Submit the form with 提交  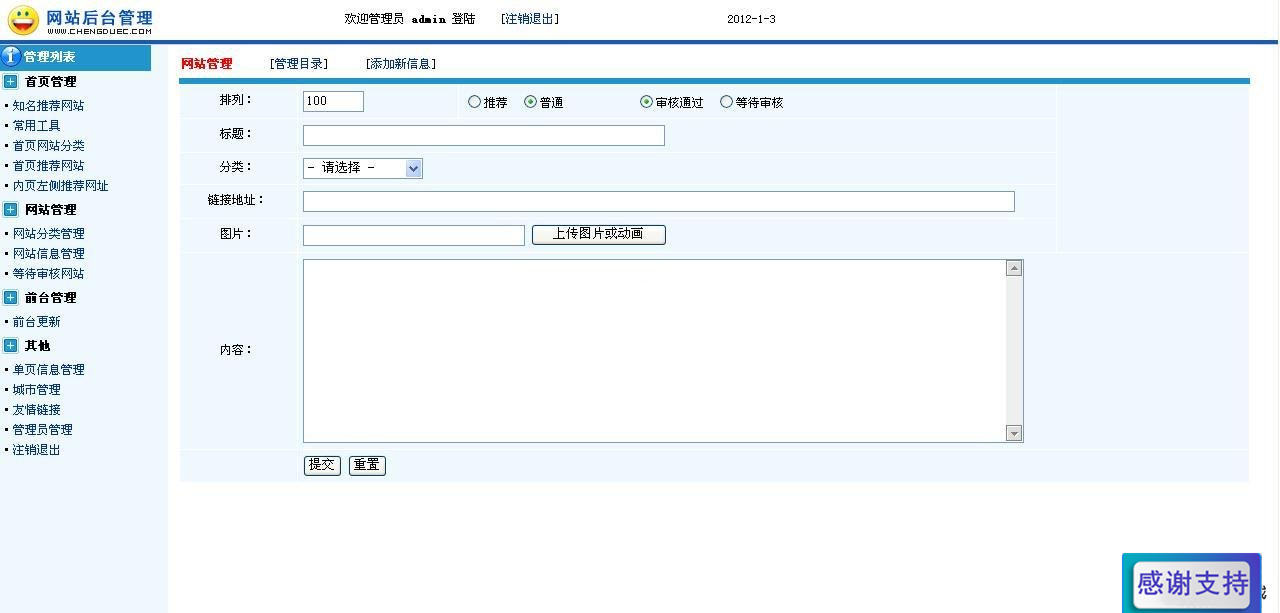(x=322, y=465)
